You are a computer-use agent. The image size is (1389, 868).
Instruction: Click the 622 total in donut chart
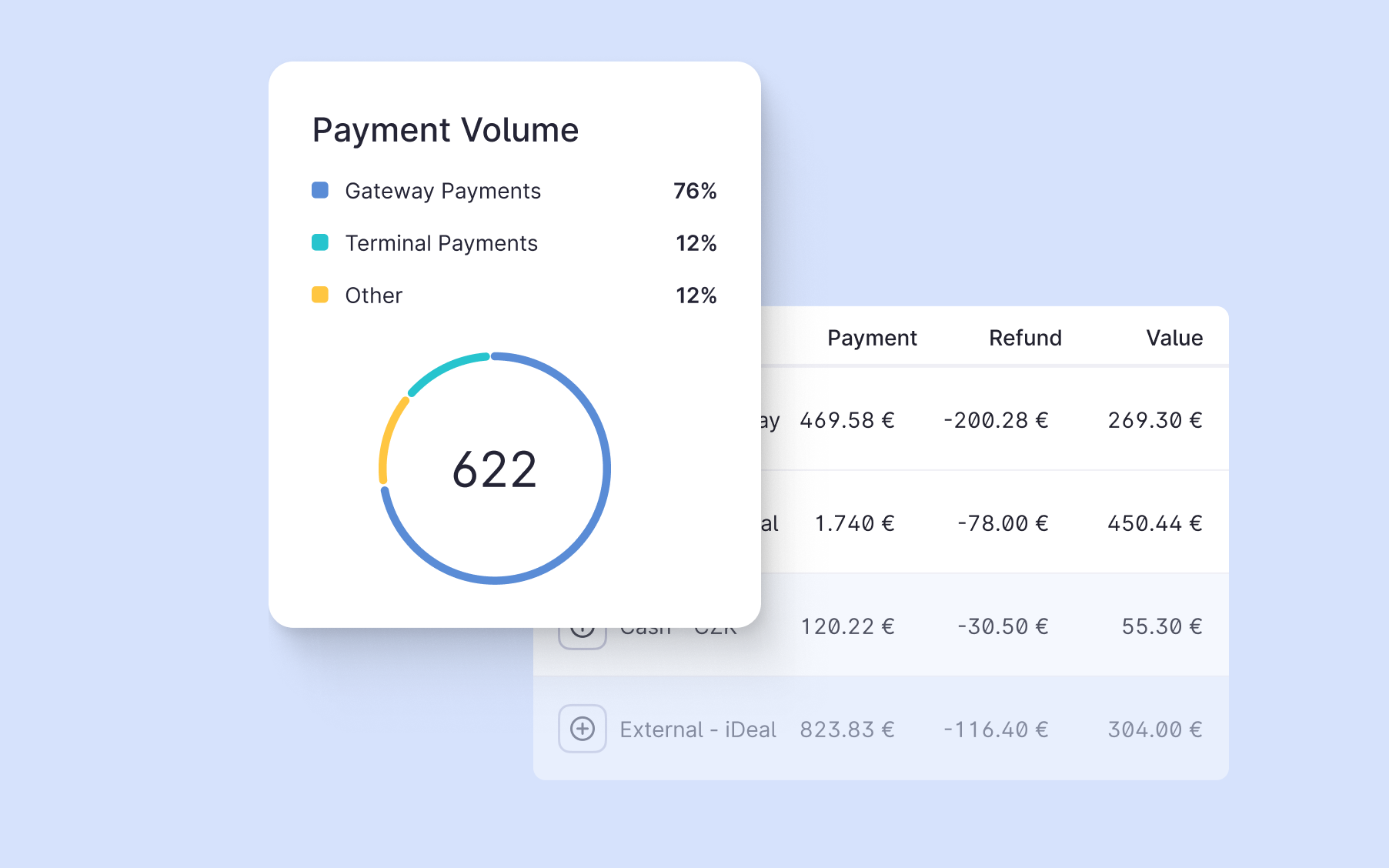click(x=495, y=469)
